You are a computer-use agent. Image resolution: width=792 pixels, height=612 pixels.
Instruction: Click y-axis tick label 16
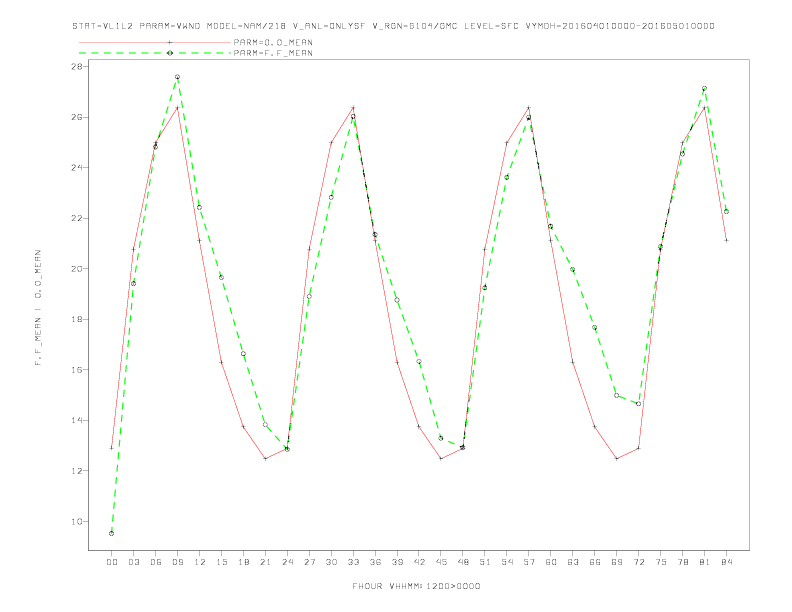coord(79,370)
